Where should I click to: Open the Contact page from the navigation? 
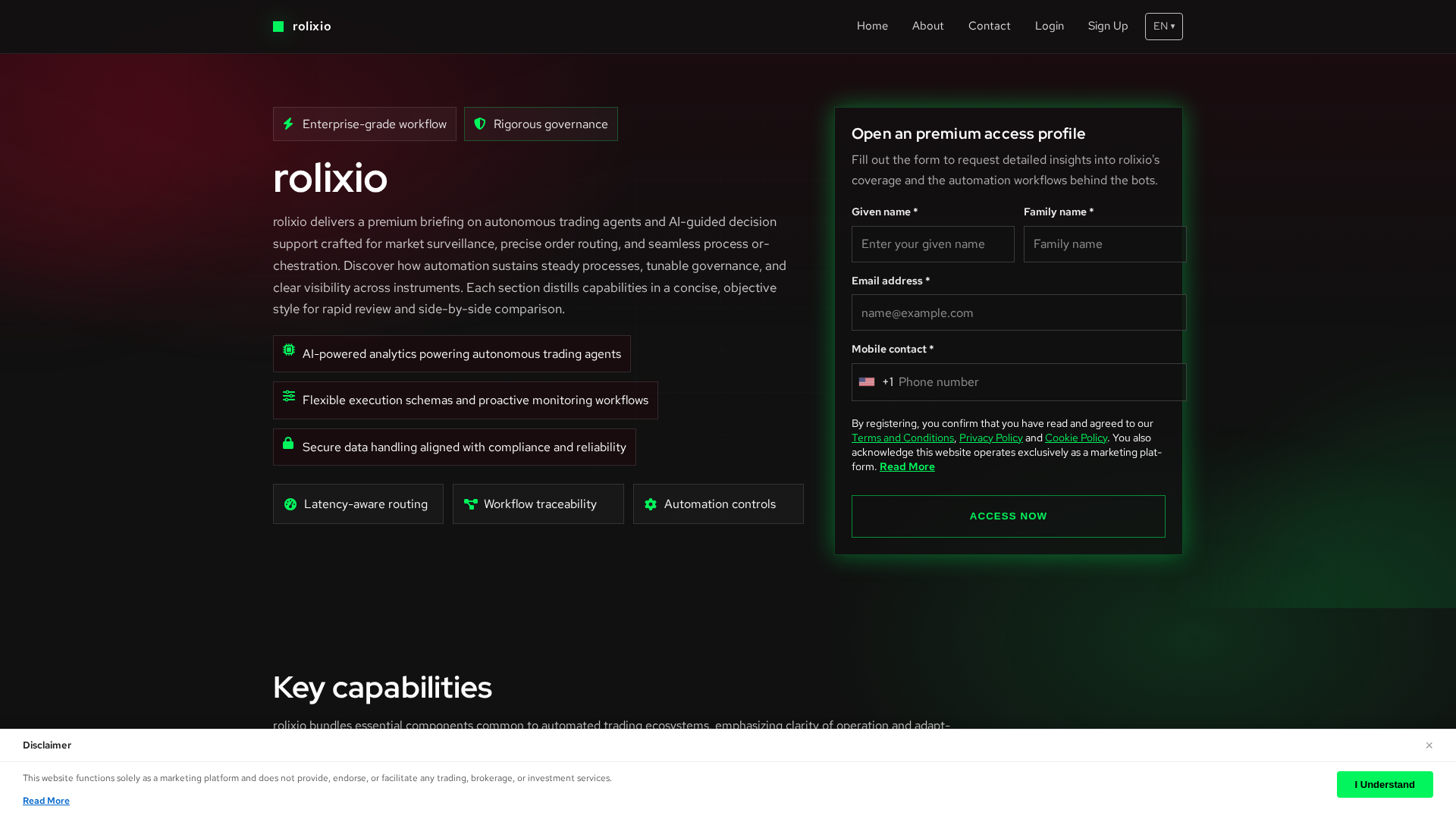point(989,26)
